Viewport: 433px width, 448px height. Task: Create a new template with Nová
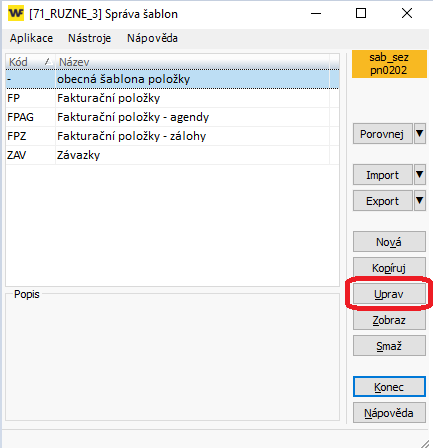click(x=389, y=242)
